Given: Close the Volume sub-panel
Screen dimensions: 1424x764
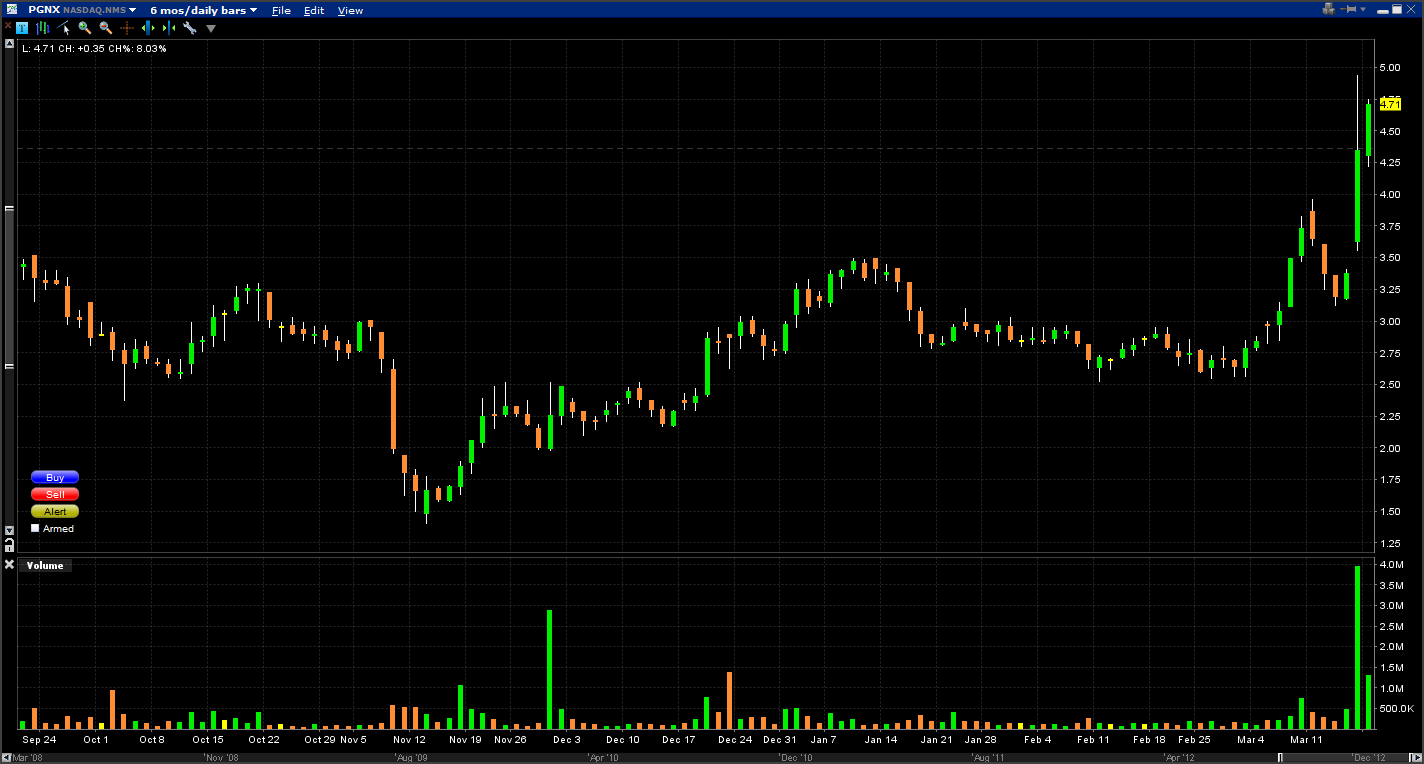Looking at the screenshot, I should pyautogui.click(x=9, y=565).
